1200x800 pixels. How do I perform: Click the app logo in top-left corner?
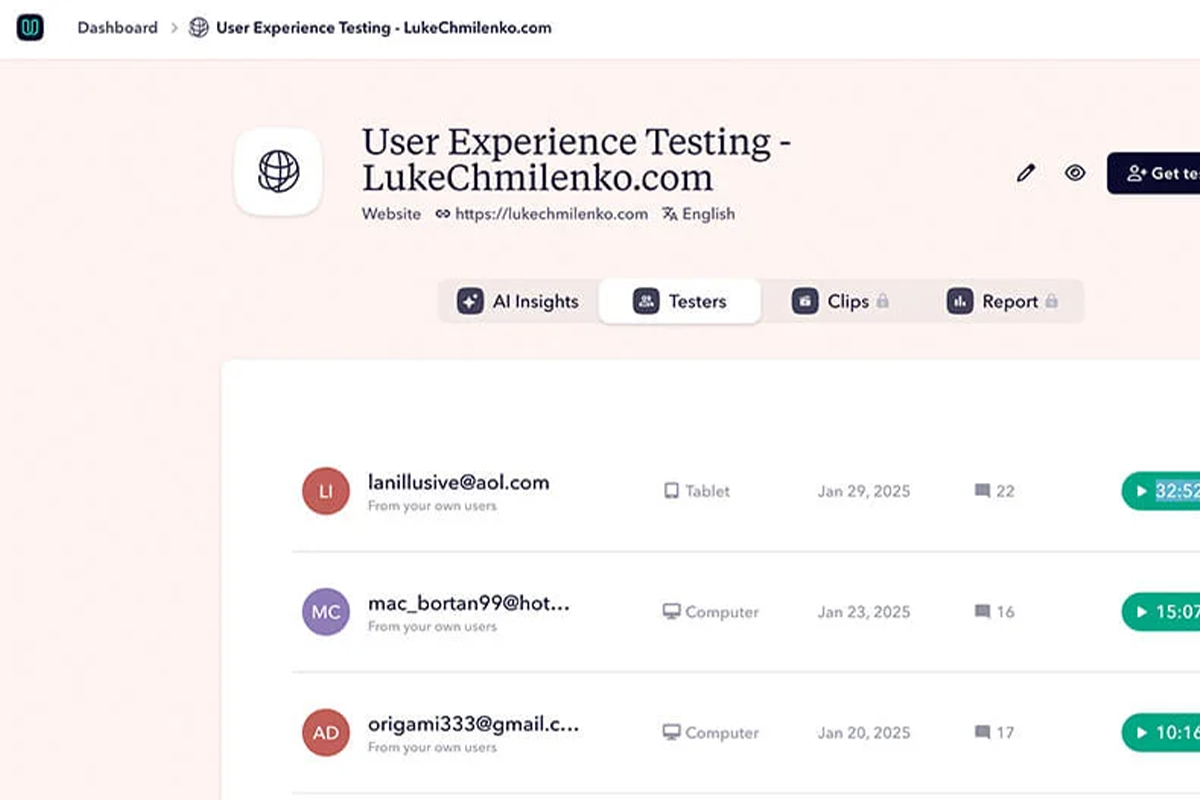[30, 27]
